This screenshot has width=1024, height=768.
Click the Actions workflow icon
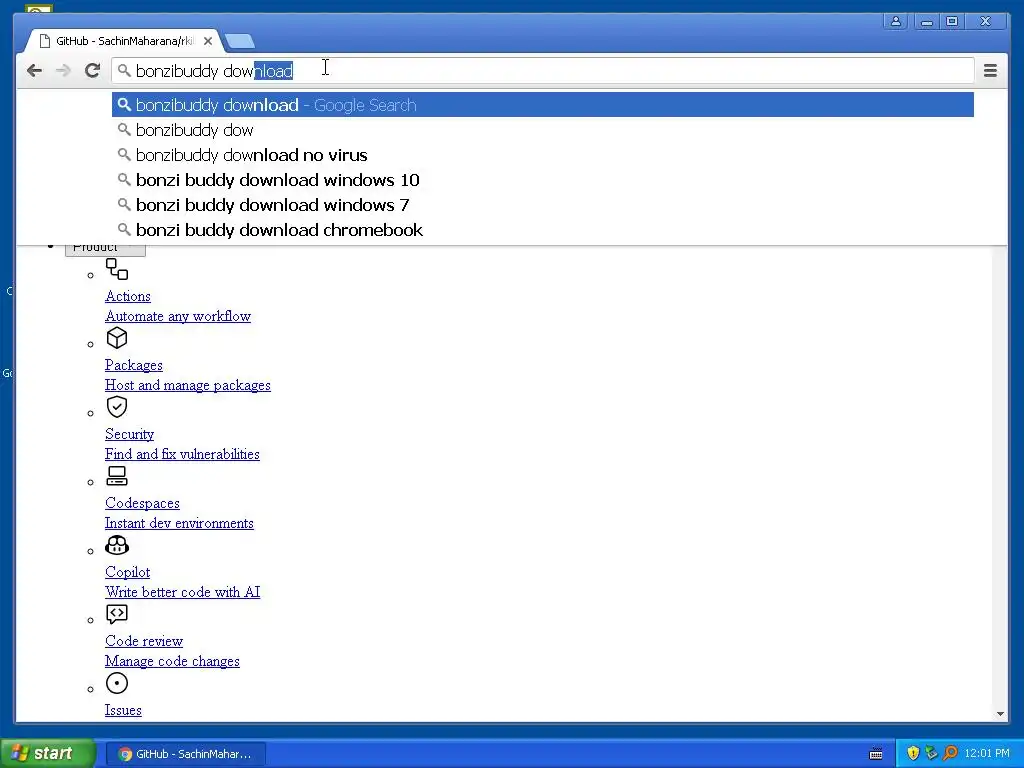[117, 269]
